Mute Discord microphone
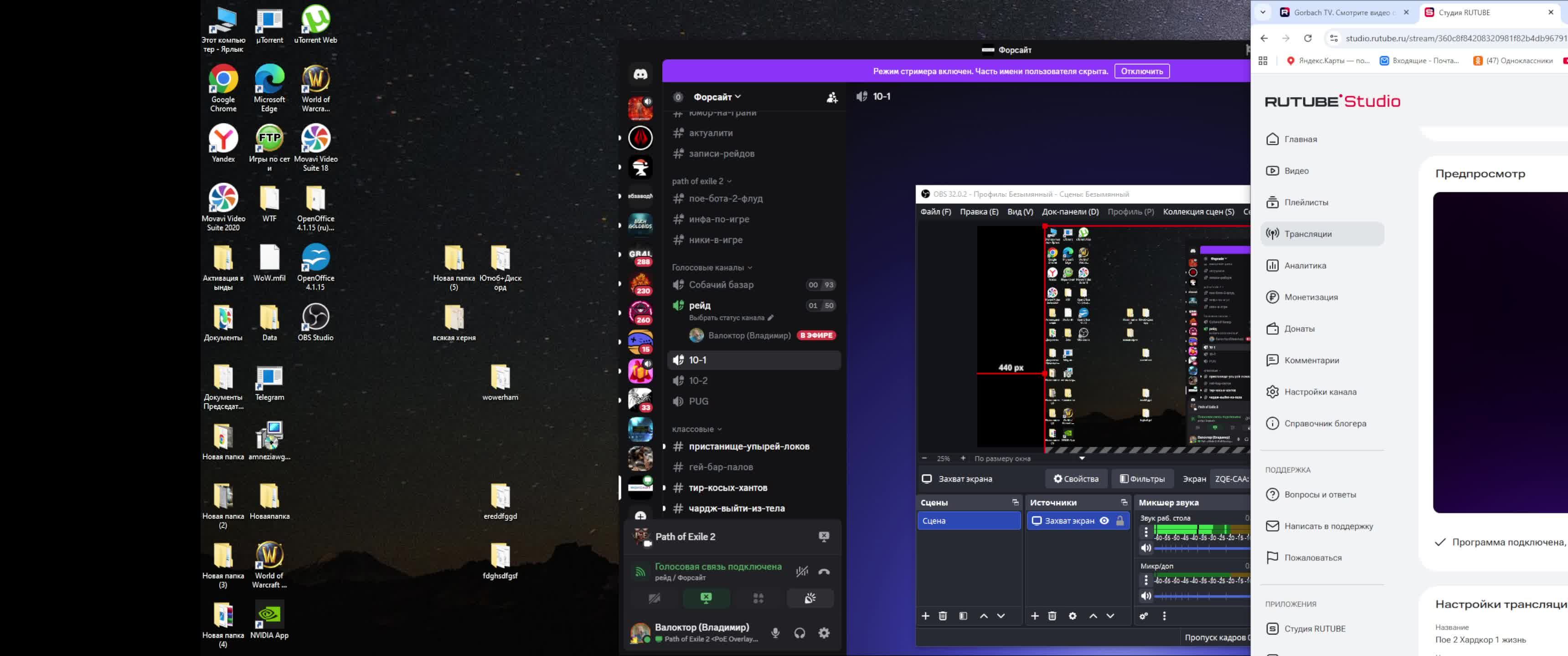 coord(775,633)
